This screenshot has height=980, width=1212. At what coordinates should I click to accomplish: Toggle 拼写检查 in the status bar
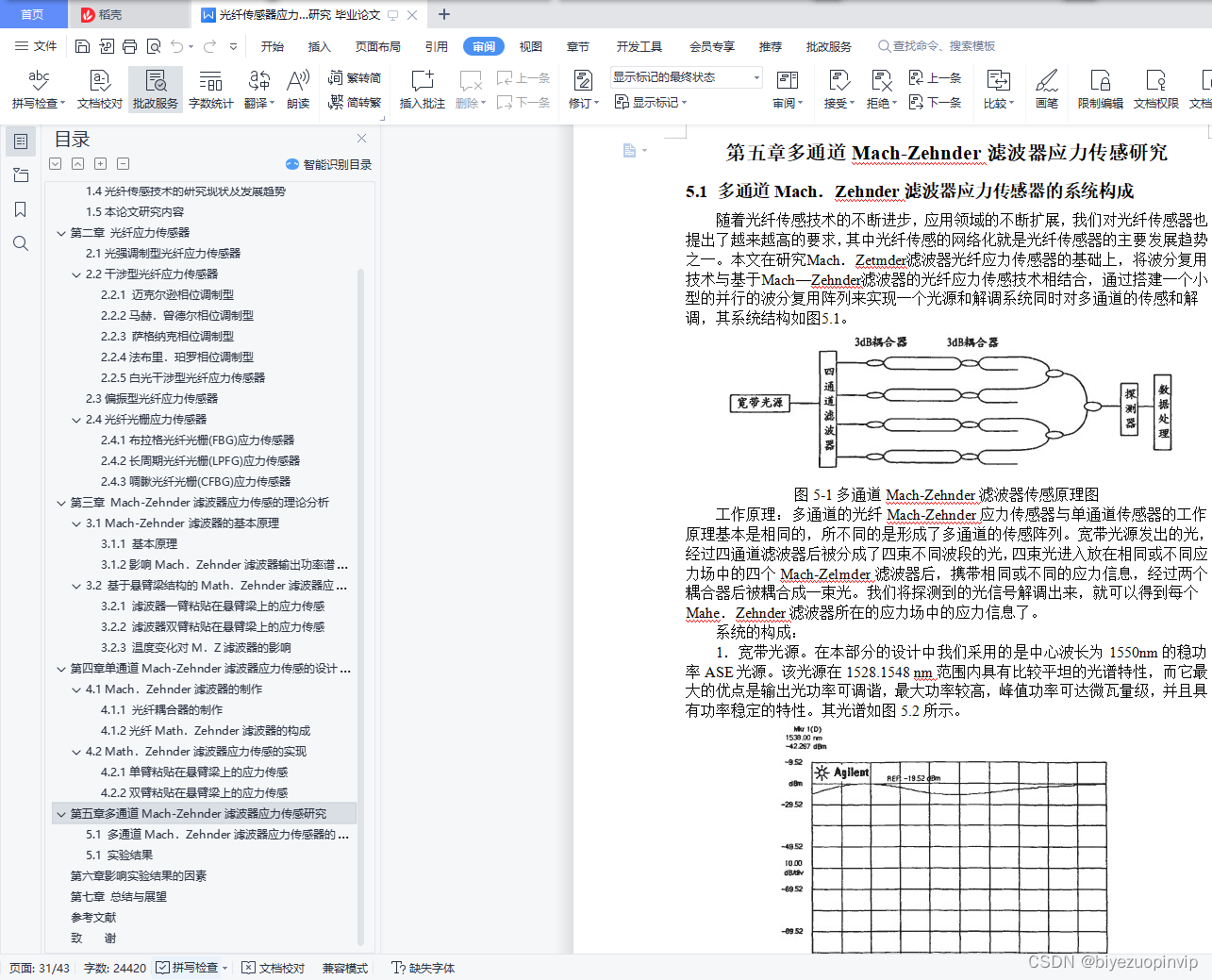coord(192,968)
